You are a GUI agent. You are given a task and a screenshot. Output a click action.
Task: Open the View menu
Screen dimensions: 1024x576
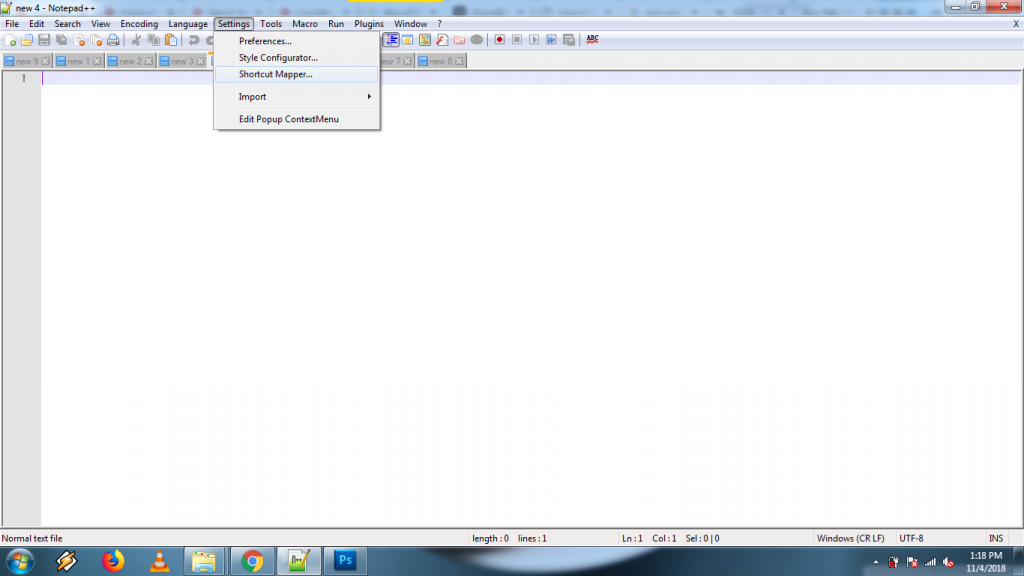100,24
